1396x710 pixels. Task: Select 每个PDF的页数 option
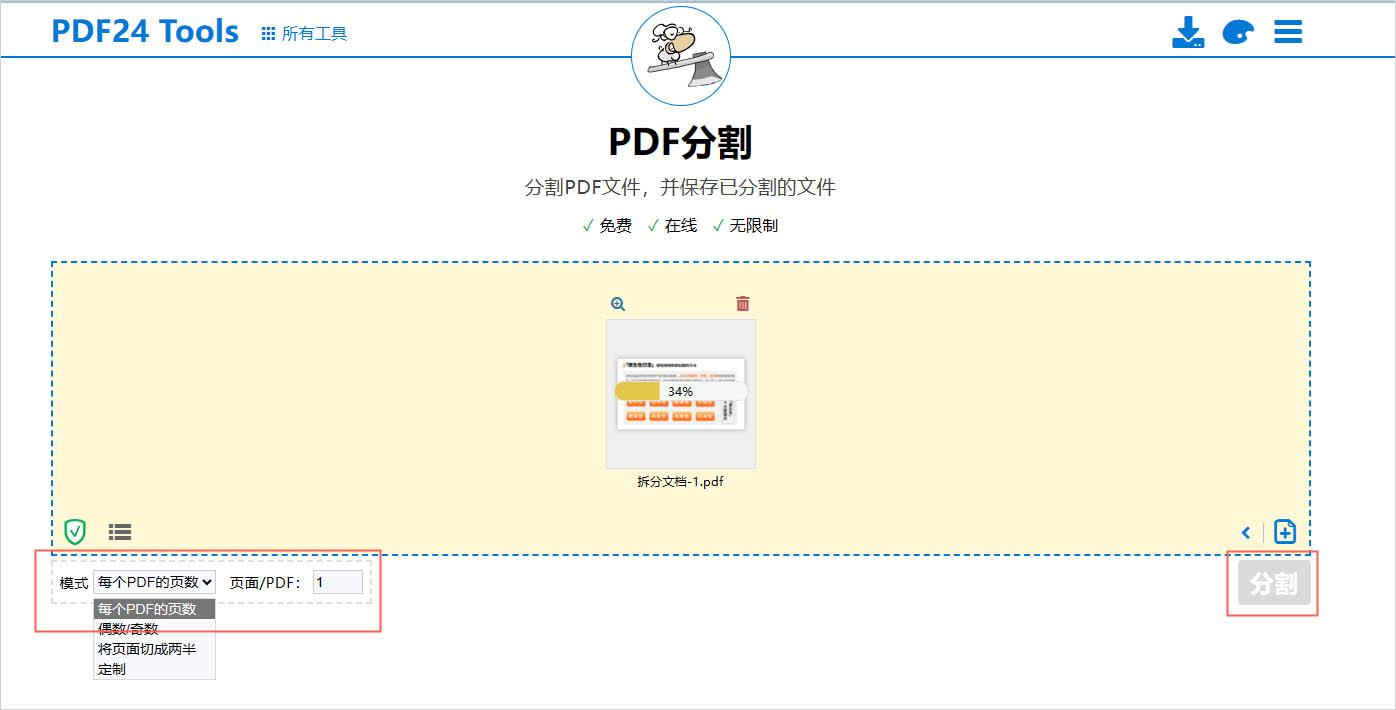(x=154, y=609)
